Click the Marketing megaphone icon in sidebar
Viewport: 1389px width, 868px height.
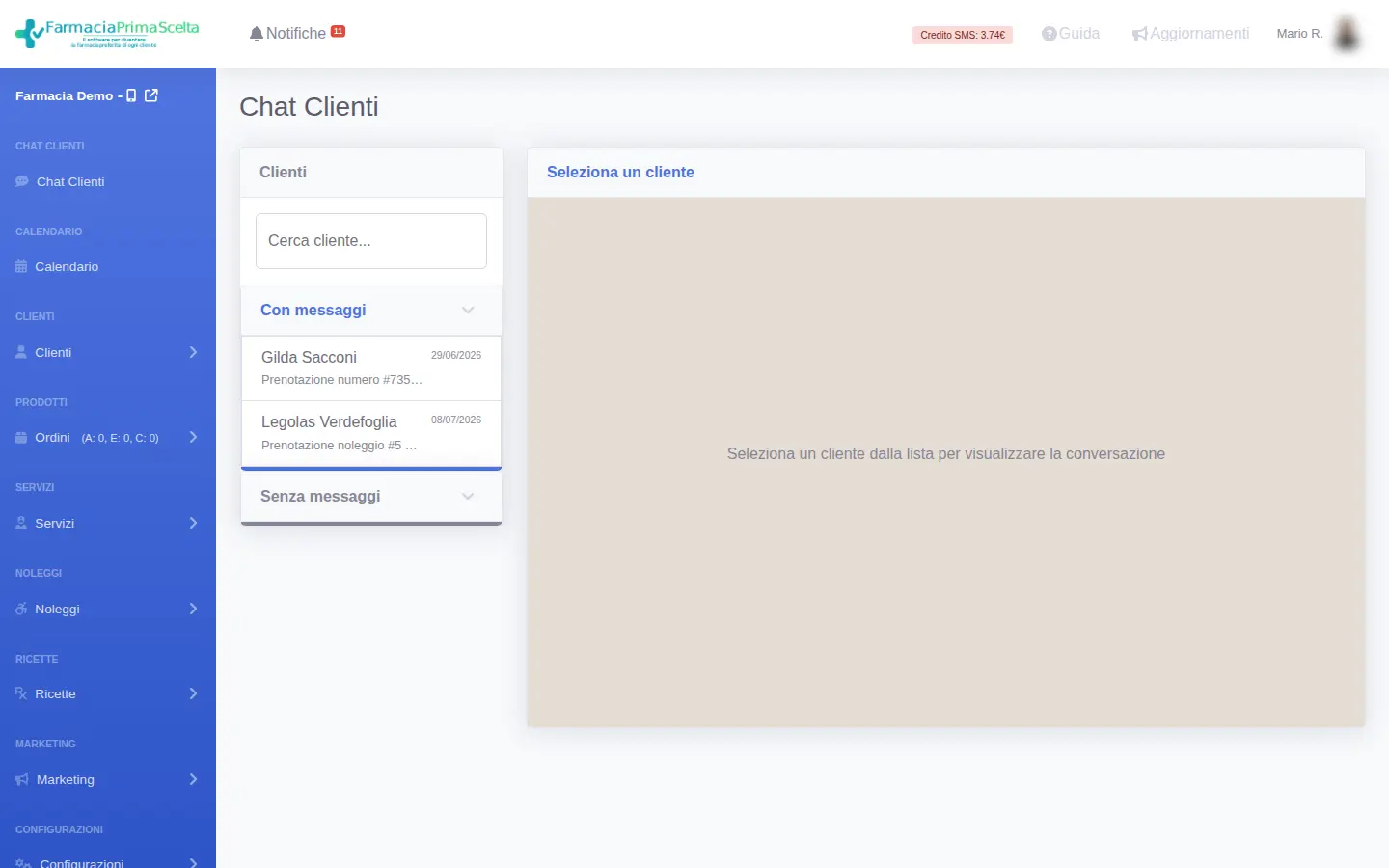tap(22, 779)
